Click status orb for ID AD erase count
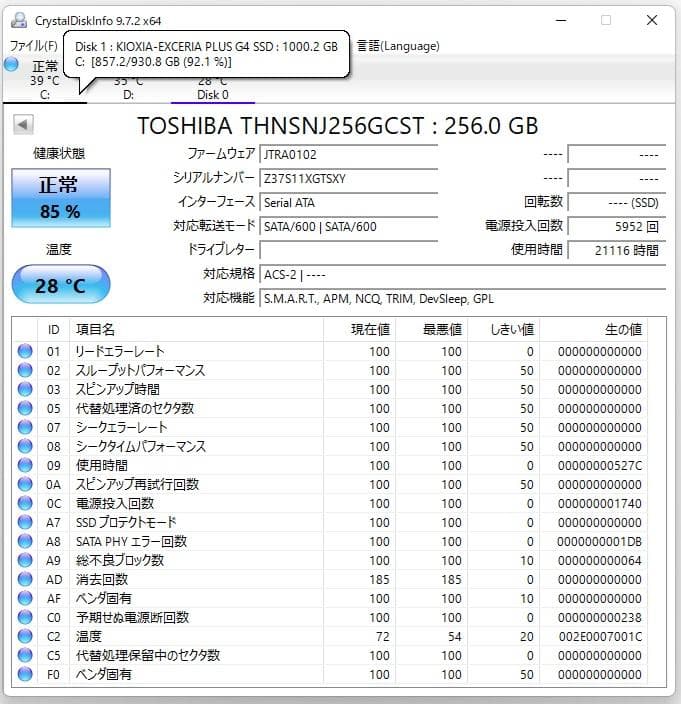Image resolution: width=681 pixels, height=704 pixels. 25,579
